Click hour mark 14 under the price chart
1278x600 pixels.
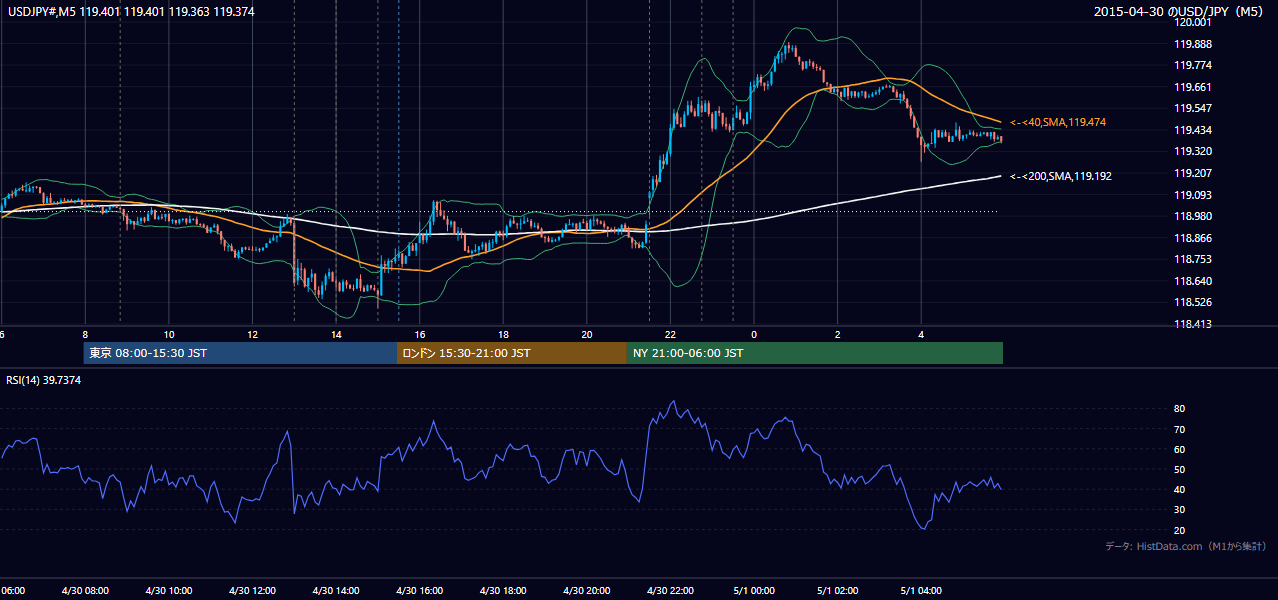pyautogui.click(x=337, y=335)
